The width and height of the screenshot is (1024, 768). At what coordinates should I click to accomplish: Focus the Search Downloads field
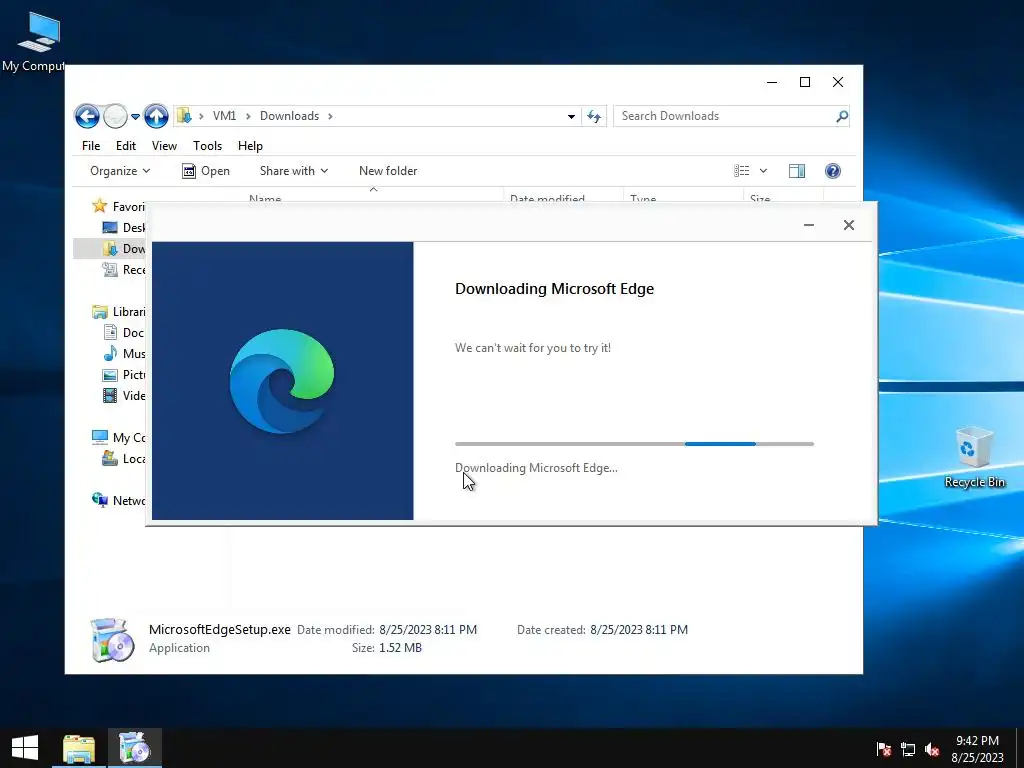(x=724, y=116)
